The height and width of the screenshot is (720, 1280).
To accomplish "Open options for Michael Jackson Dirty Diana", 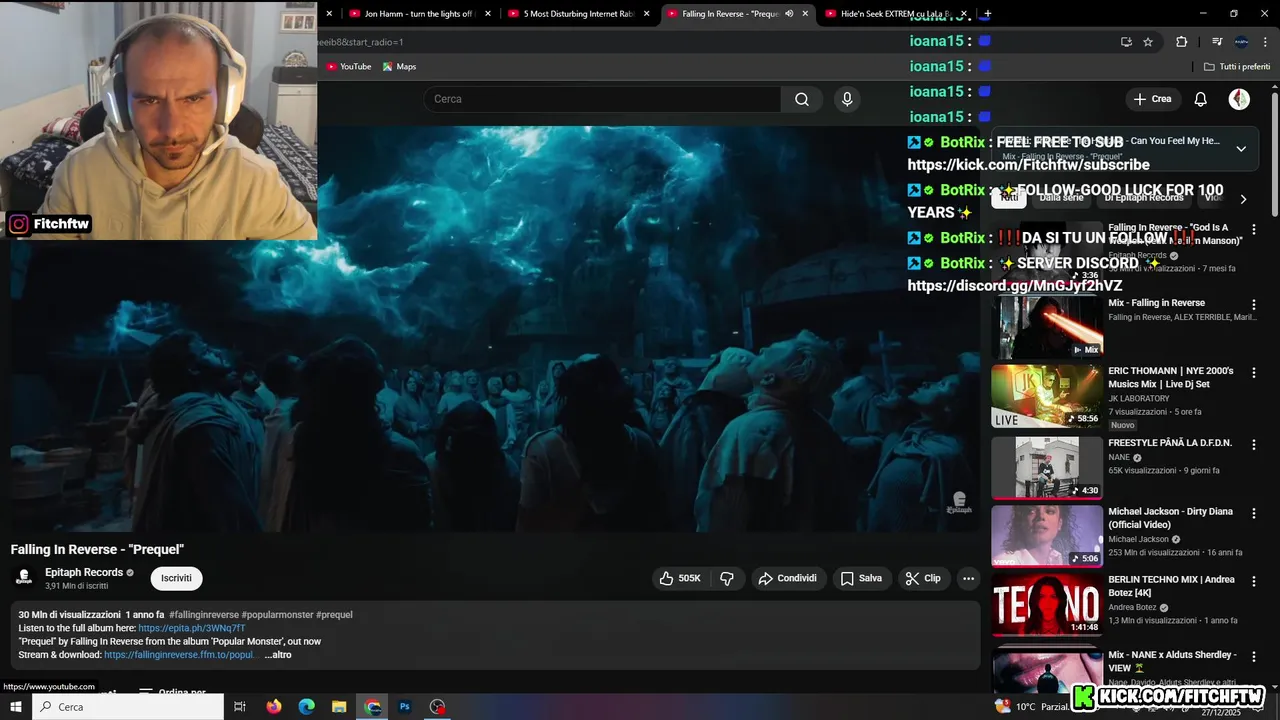I will tap(1253, 513).
